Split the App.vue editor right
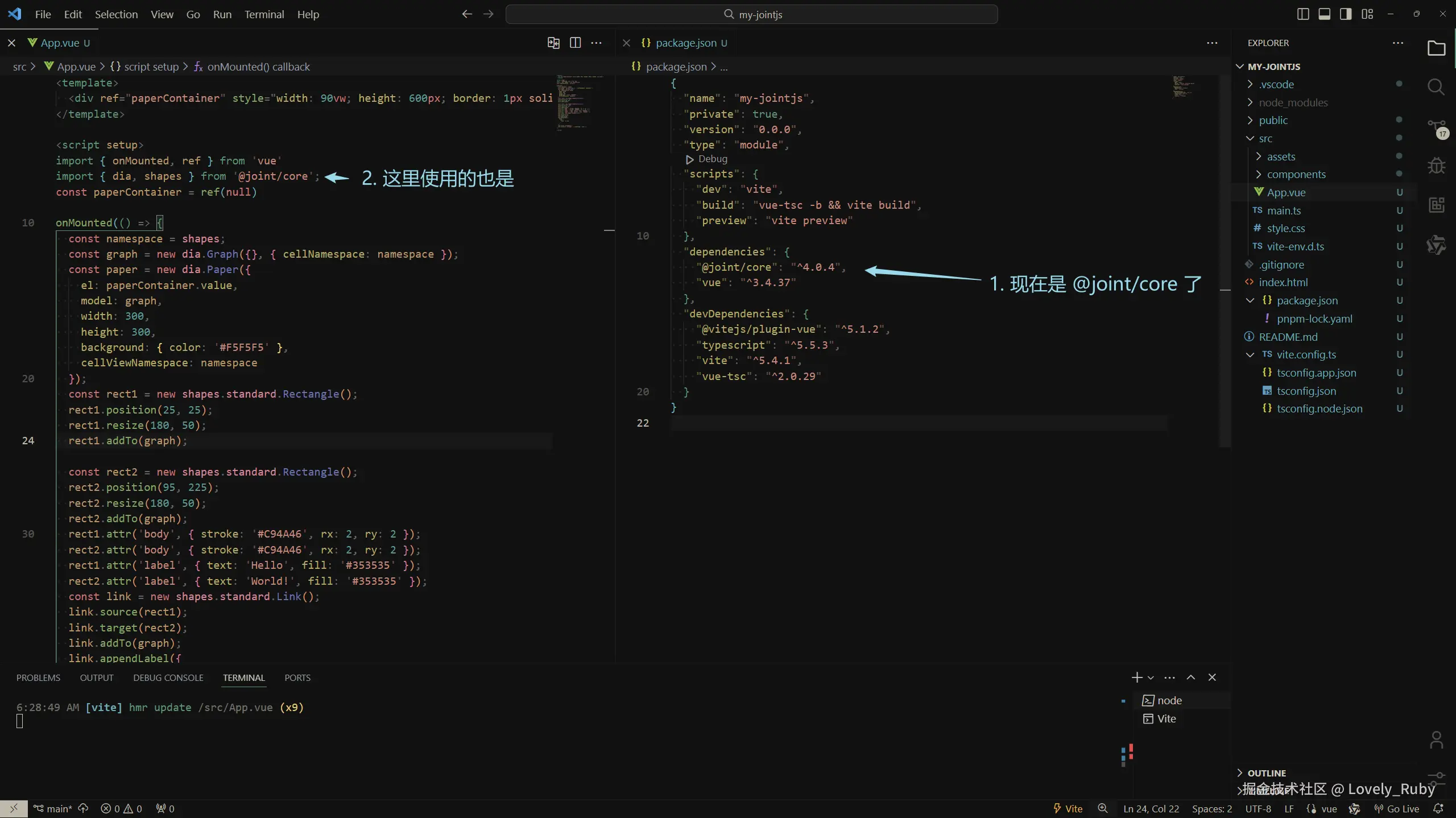The height and width of the screenshot is (818, 1456). point(575,43)
